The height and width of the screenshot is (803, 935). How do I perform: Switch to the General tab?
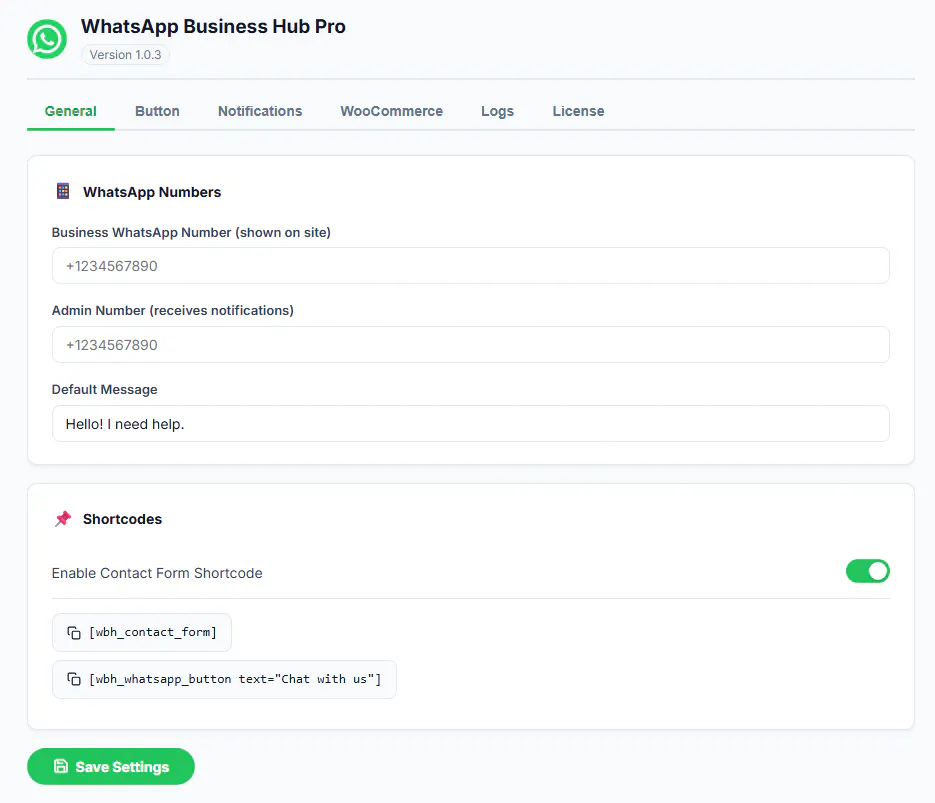pyautogui.click(x=70, y=111)
